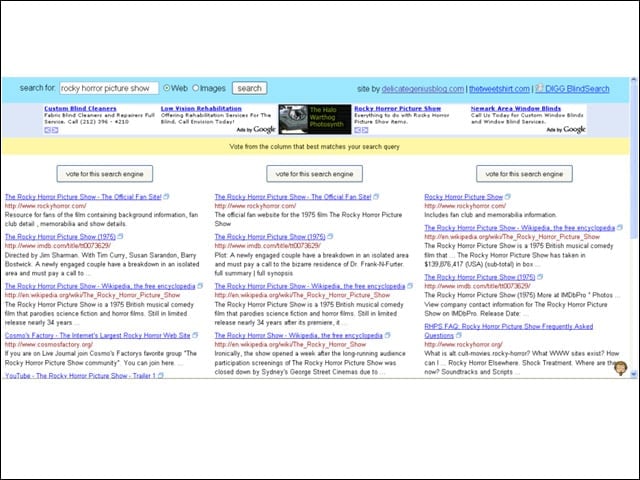Open Low Vision Rehabilitation ad
640x480 pixels.
click(x=201, y=109)
